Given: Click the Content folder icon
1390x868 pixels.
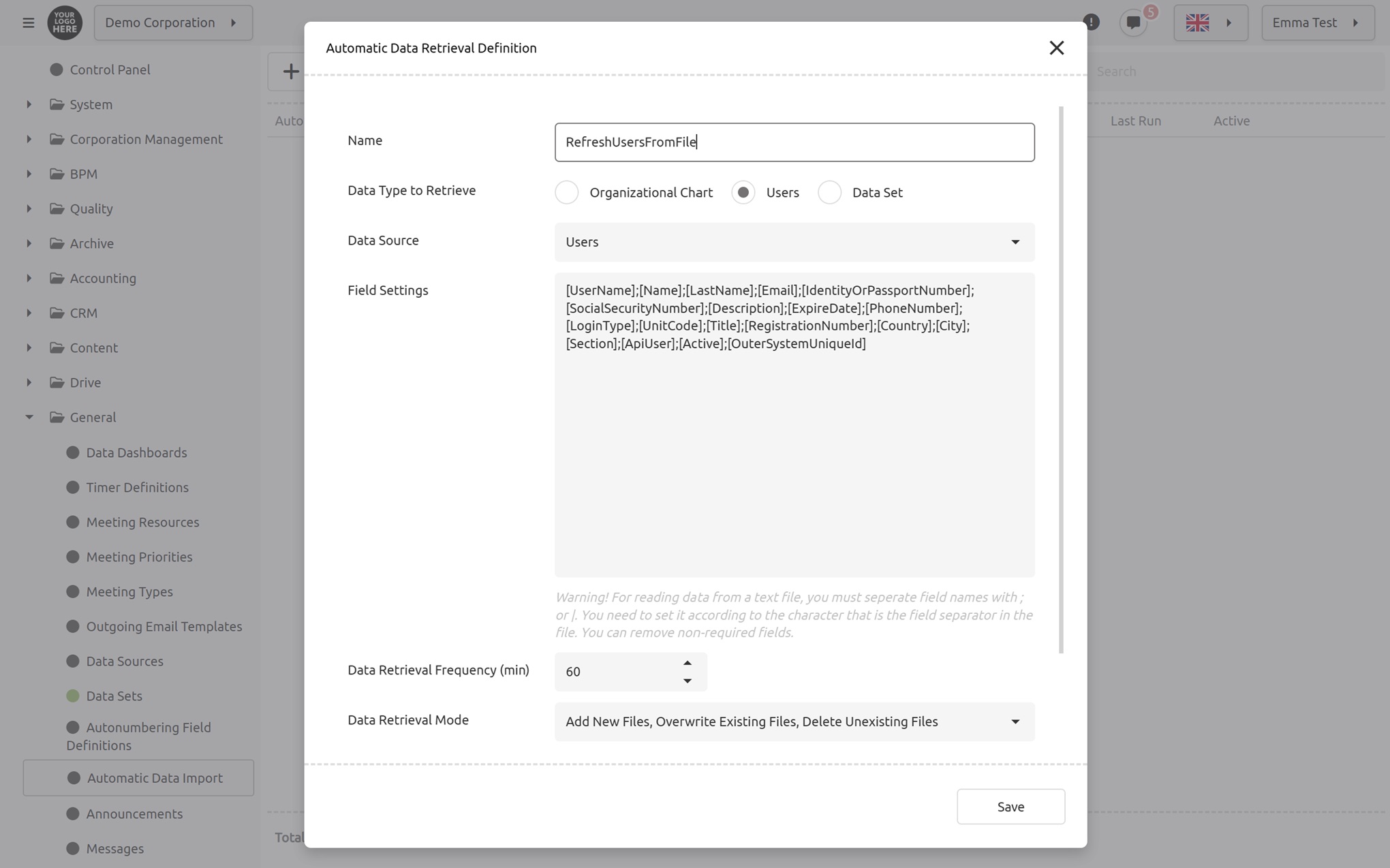Looking at the screenshot, I should (x=57, y=347).
